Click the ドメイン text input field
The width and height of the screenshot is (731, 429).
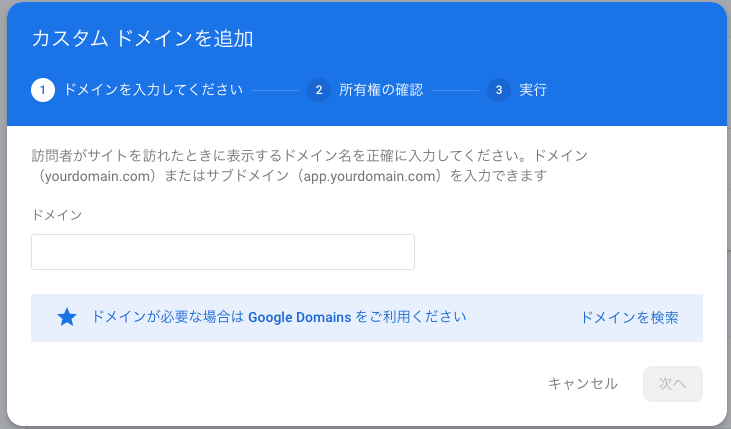[223, 252]
